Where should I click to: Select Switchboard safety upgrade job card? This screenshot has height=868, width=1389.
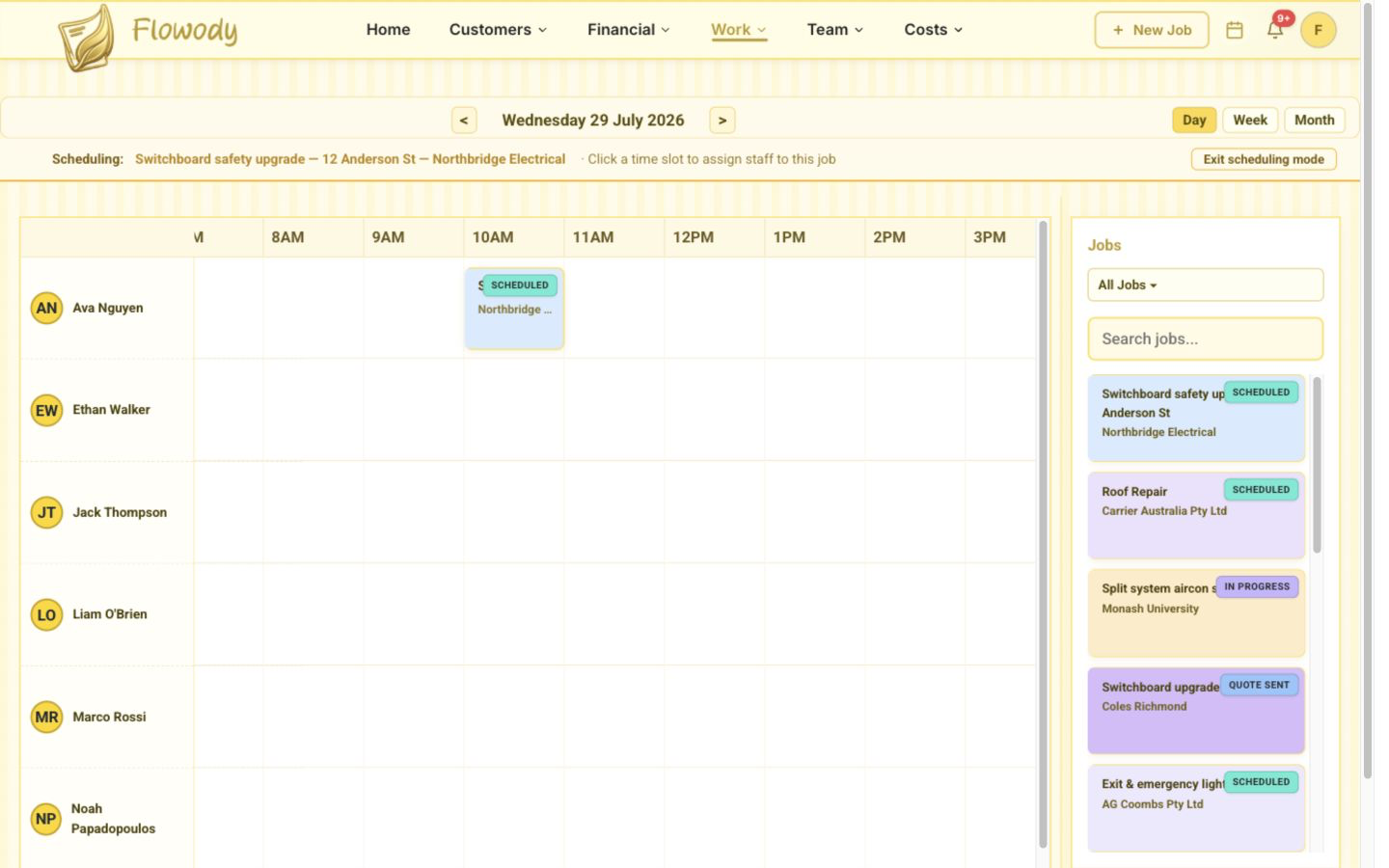tap(1196, 419)
